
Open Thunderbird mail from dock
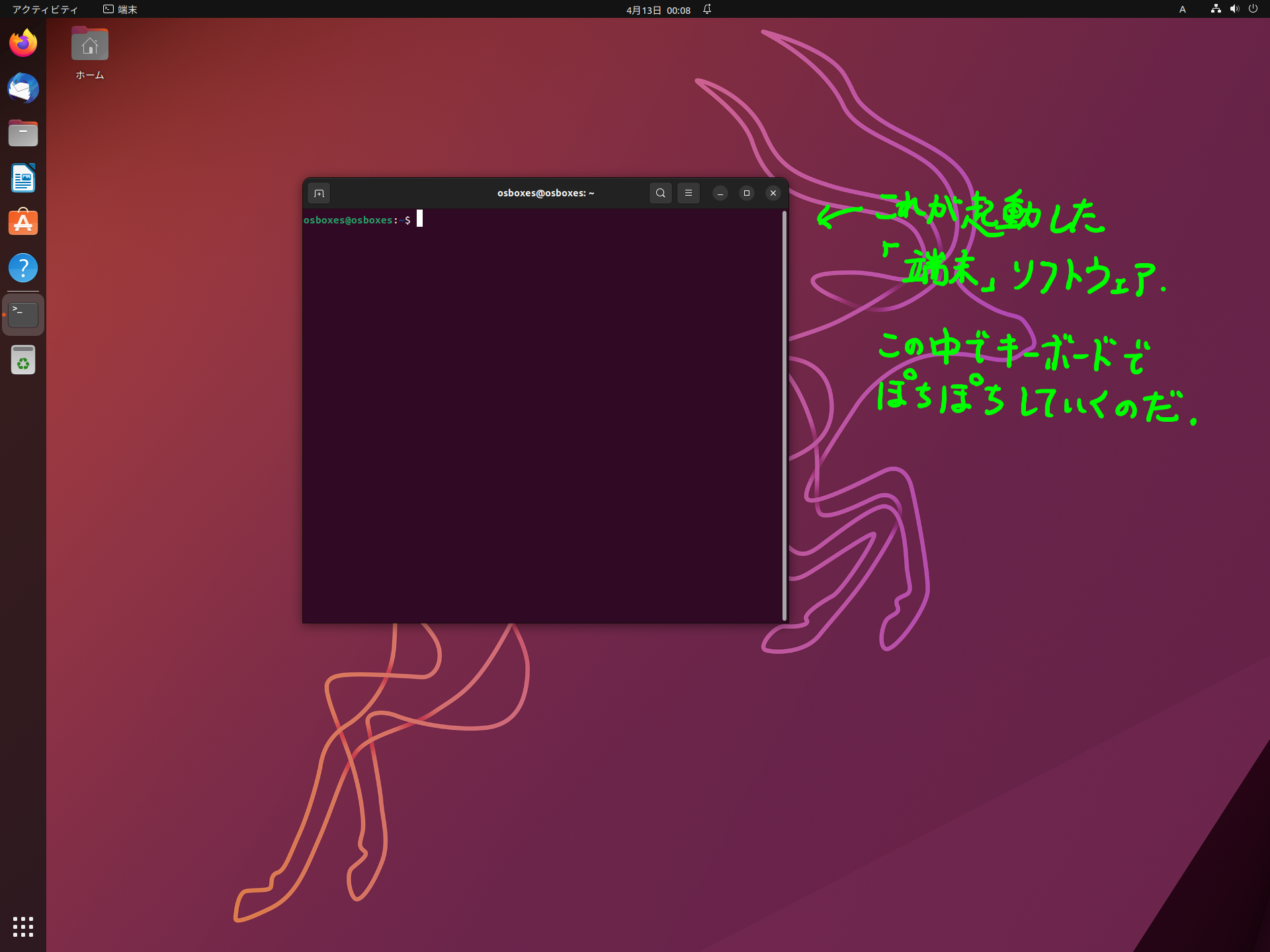23,89
